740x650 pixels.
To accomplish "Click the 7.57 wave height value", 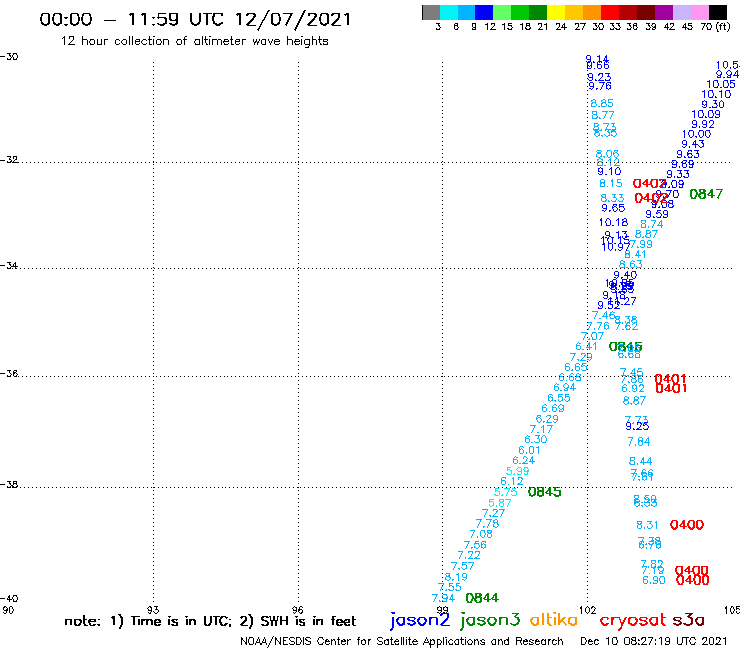I will 462,566.
